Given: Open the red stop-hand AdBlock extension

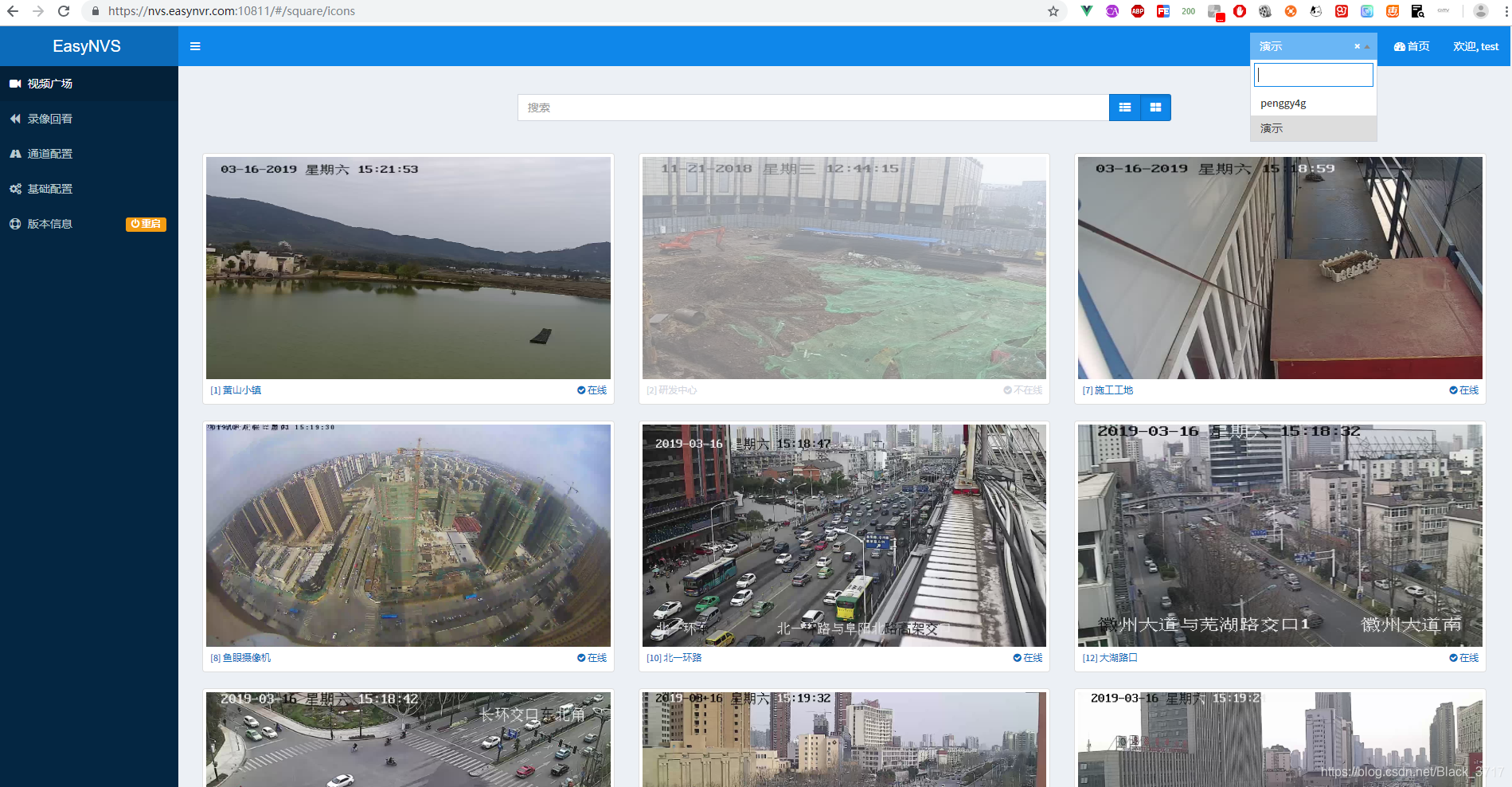Looking at the screenshot, I should pyautogui.click(x=1240, y=11).
